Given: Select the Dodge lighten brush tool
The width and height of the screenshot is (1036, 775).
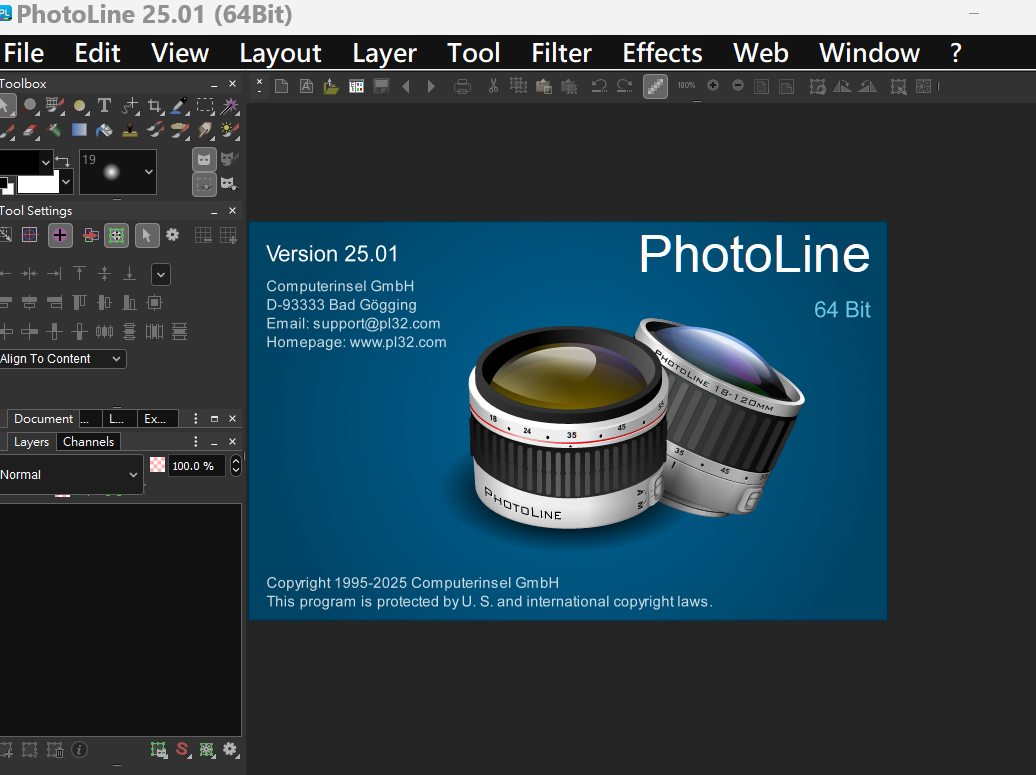Looking at the screenshot, I should pyautogui.click(x=230, y=130).
